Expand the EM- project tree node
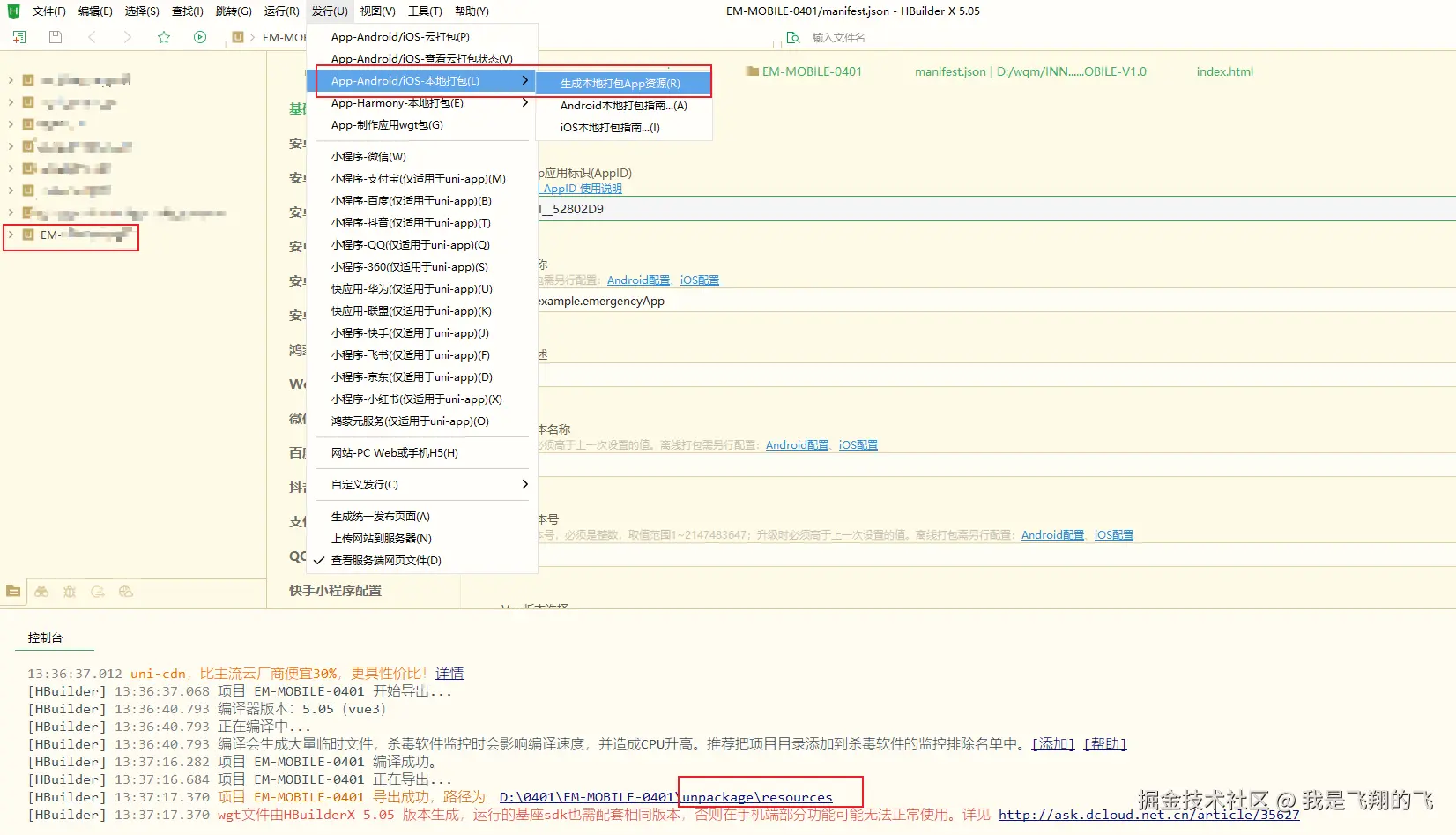 coord(11,235)
